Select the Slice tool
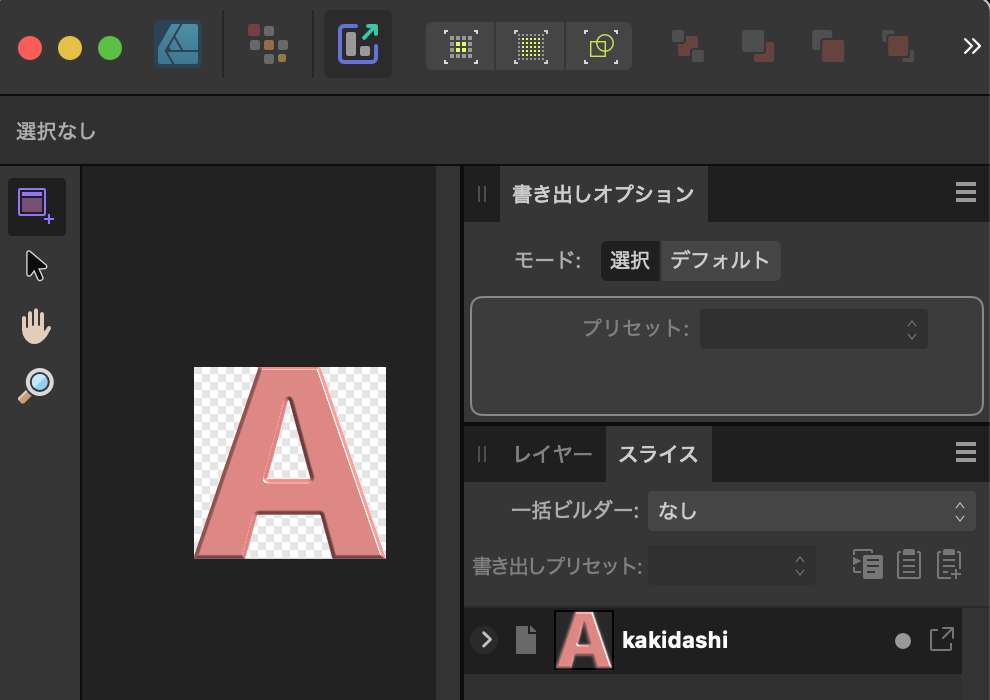 click(37, 206)
